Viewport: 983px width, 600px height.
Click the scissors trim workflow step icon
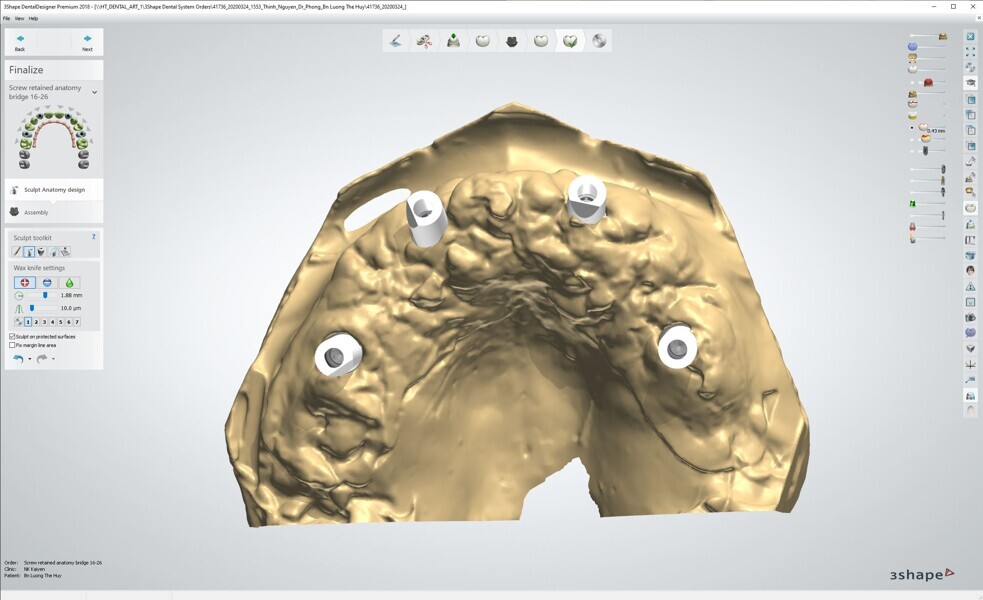(x=424, y=41)
